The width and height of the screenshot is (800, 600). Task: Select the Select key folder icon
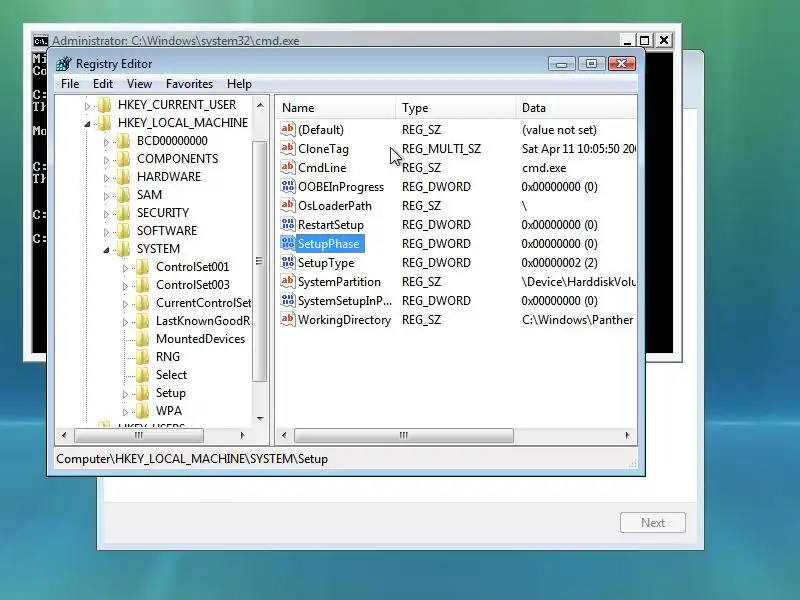143,375
